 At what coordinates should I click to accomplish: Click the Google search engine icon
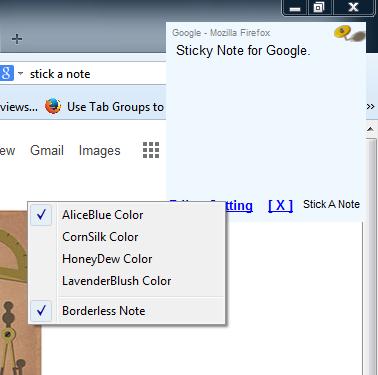[x=6, y=73]
